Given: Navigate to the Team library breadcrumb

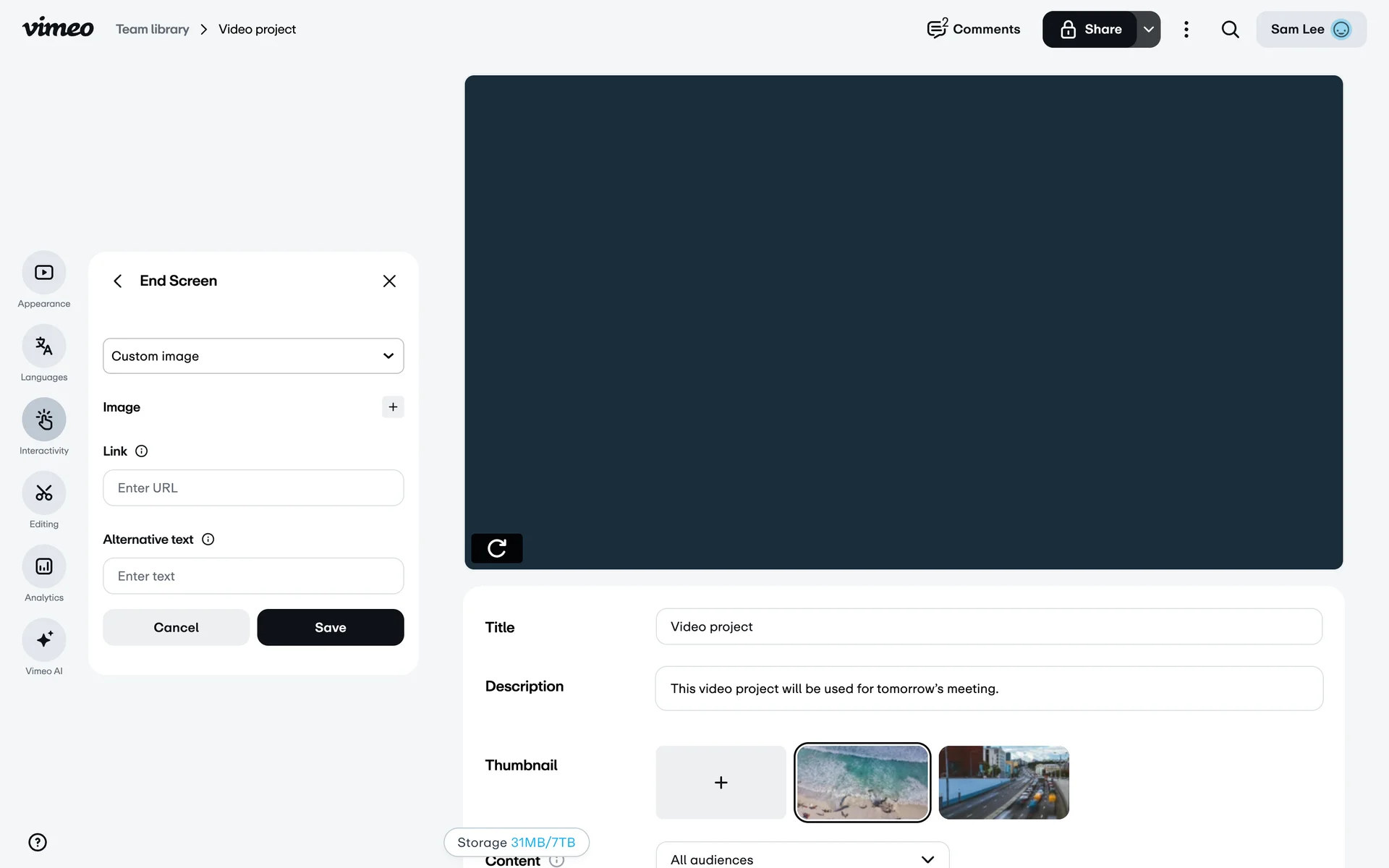Looking at the screenshot, I should (x=152, y=30).
